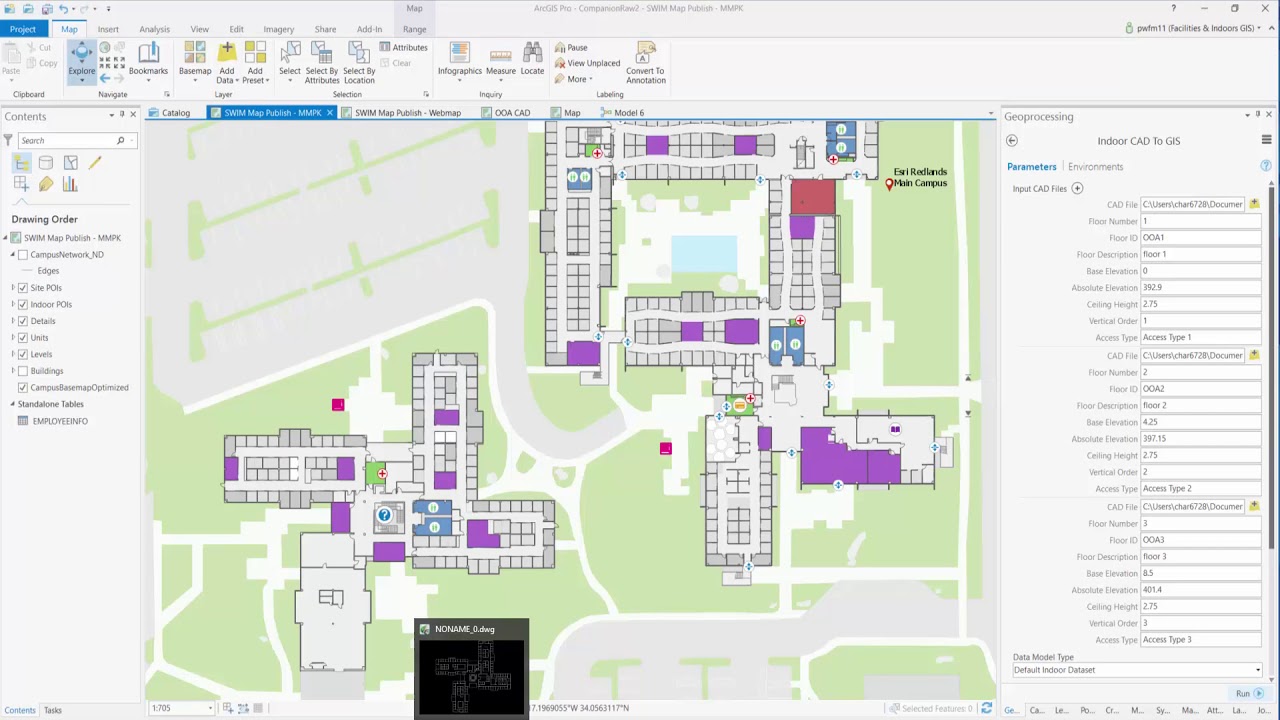Uncheck the Site POIs layer
The width and height of the screenshot is (1280, 720).
23,288
